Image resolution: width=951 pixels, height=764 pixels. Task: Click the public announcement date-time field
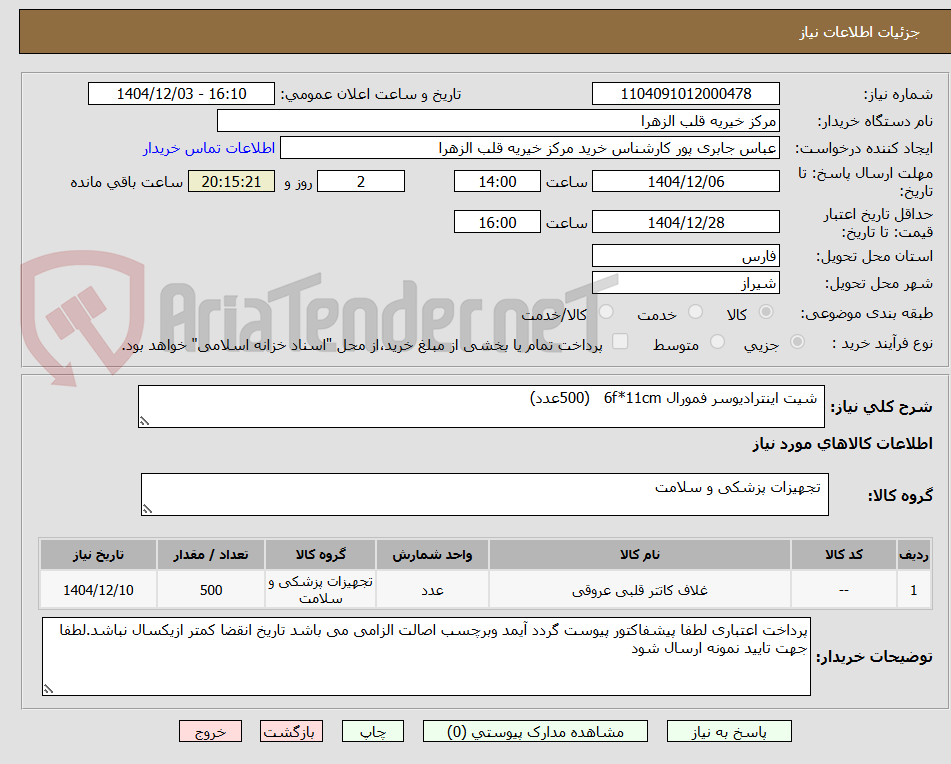(181, 94)
